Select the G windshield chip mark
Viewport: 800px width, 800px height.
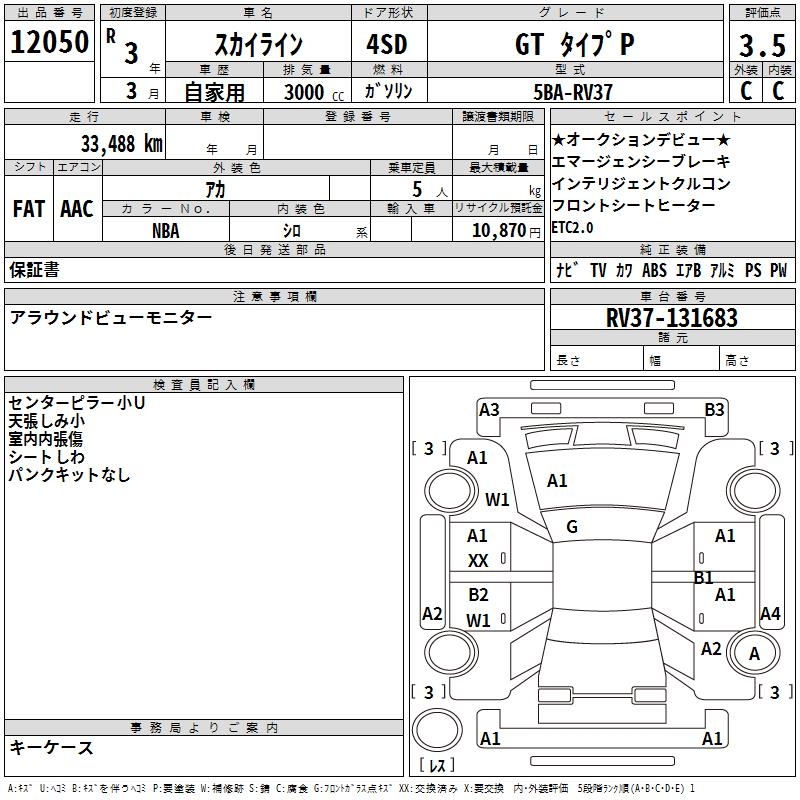[x=572, y=527]
